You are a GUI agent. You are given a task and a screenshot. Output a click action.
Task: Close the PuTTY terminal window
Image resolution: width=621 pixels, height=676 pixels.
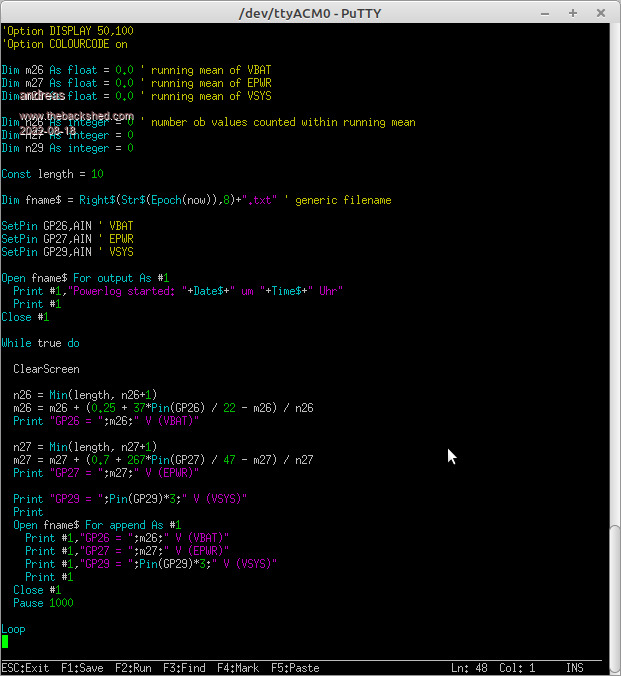[x=598, y=12]
